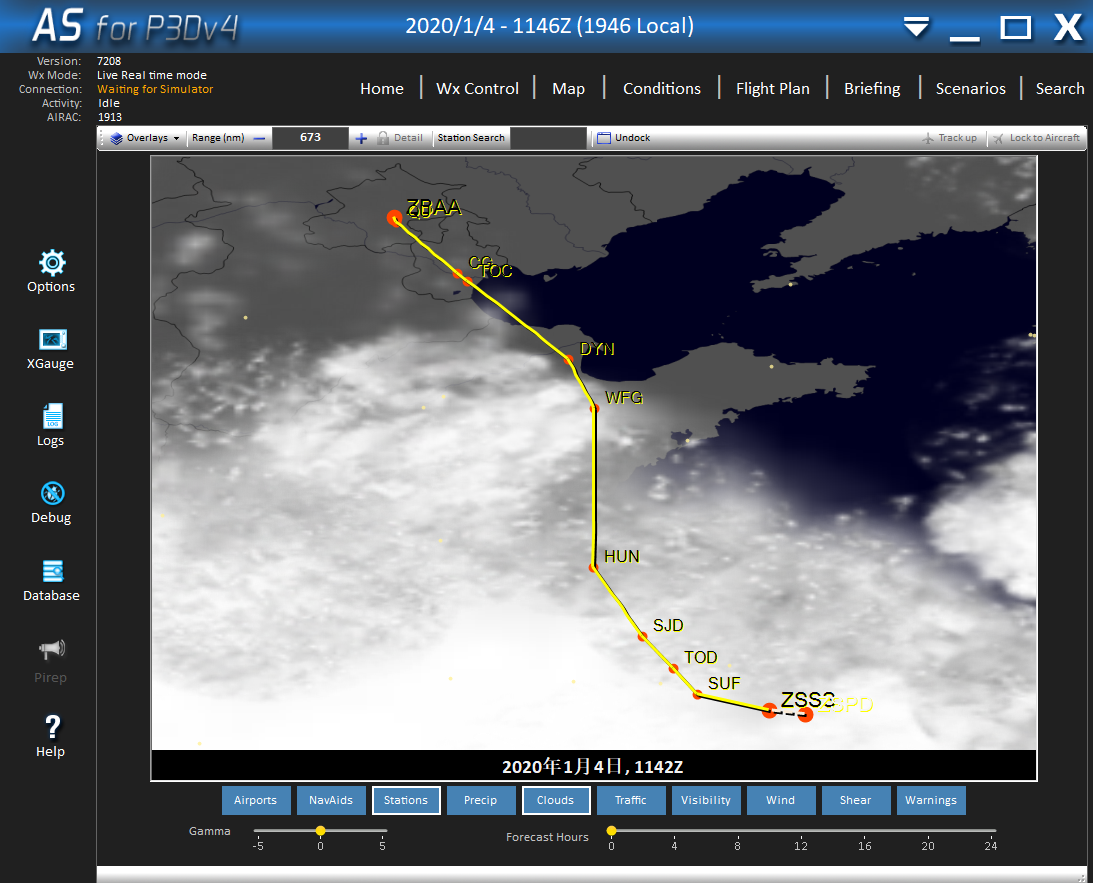Open the XGauge sidebar icon

[52, 341]
